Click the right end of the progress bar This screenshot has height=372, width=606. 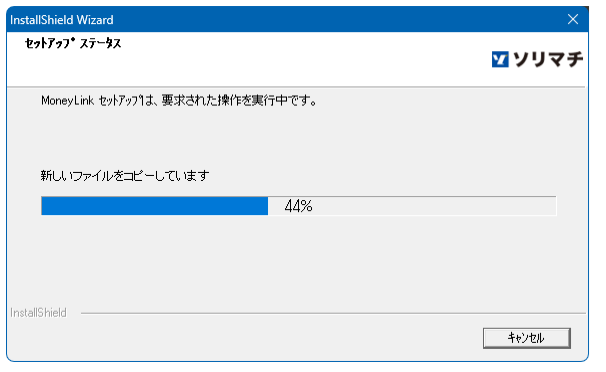(551, 206)
